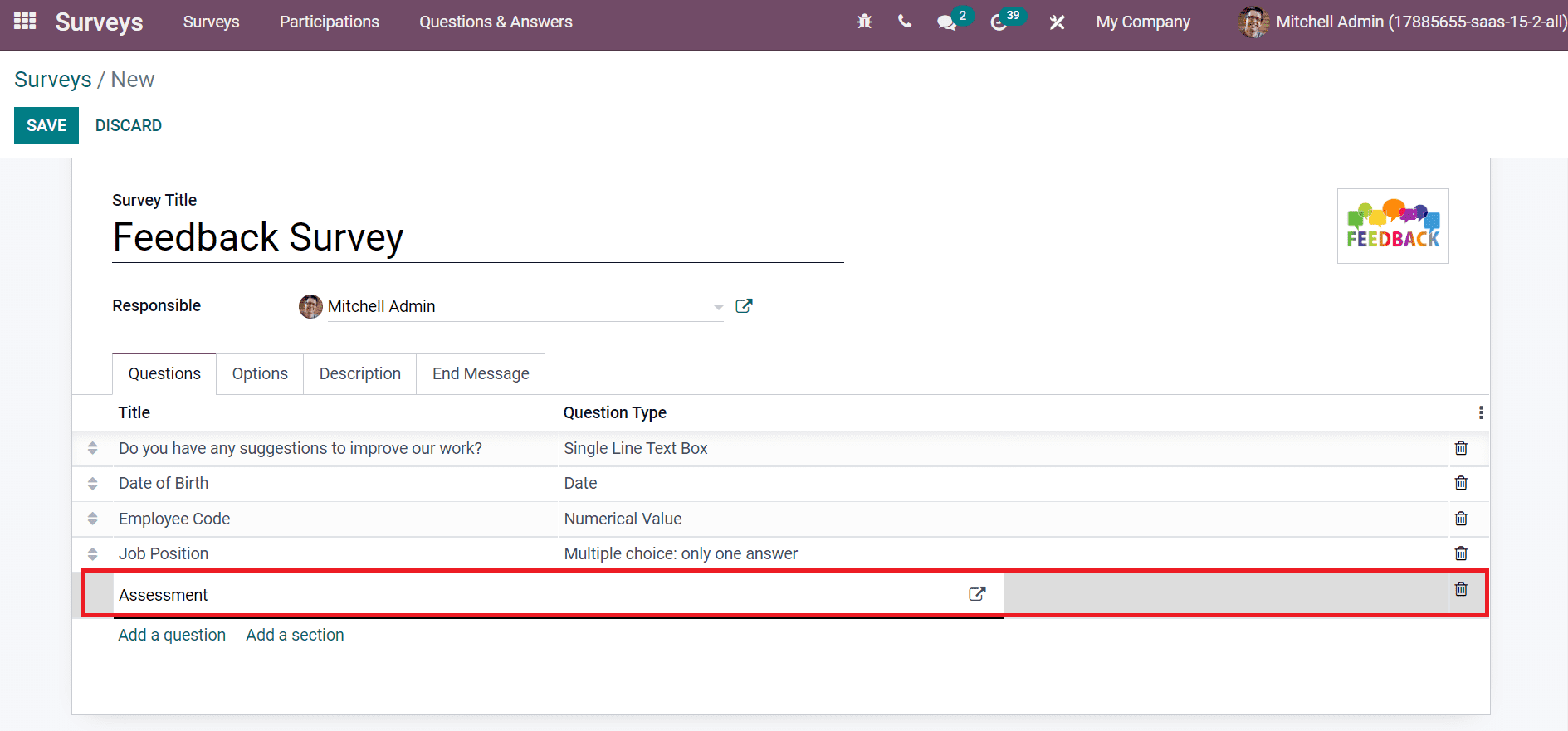The image size is (1568, 731).
Task: Open the Job Position question
Action: point(164,553)
